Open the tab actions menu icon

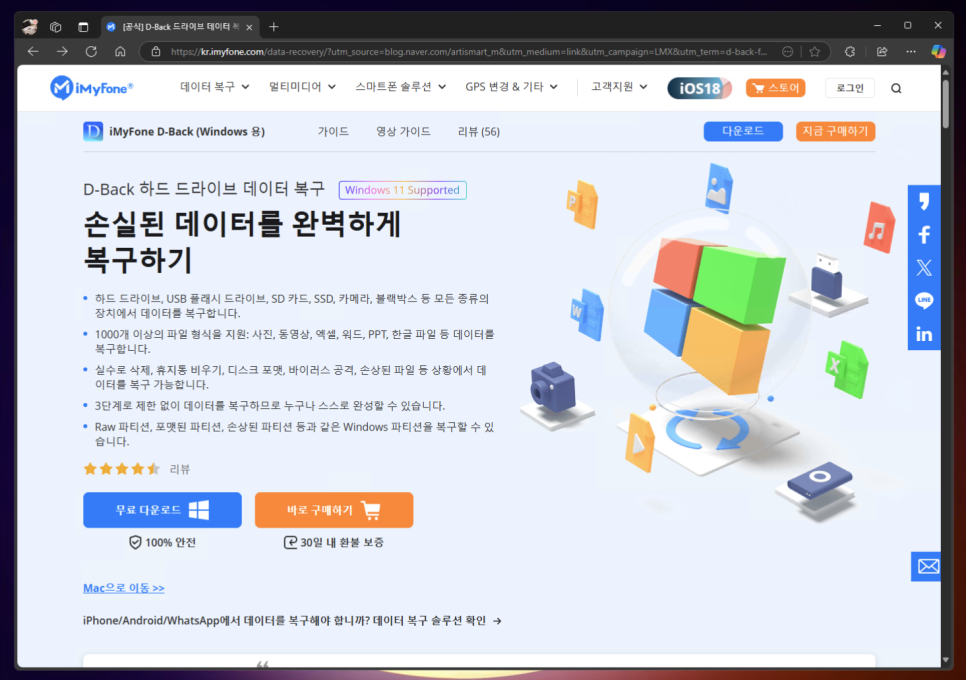(x=83, y=26)
